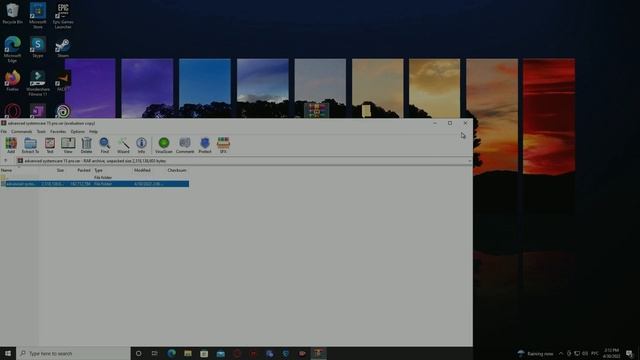The height and width of the screenshot is (360, 640).
Task: Click the Delete trash can icon
Action: pos(87,145)
